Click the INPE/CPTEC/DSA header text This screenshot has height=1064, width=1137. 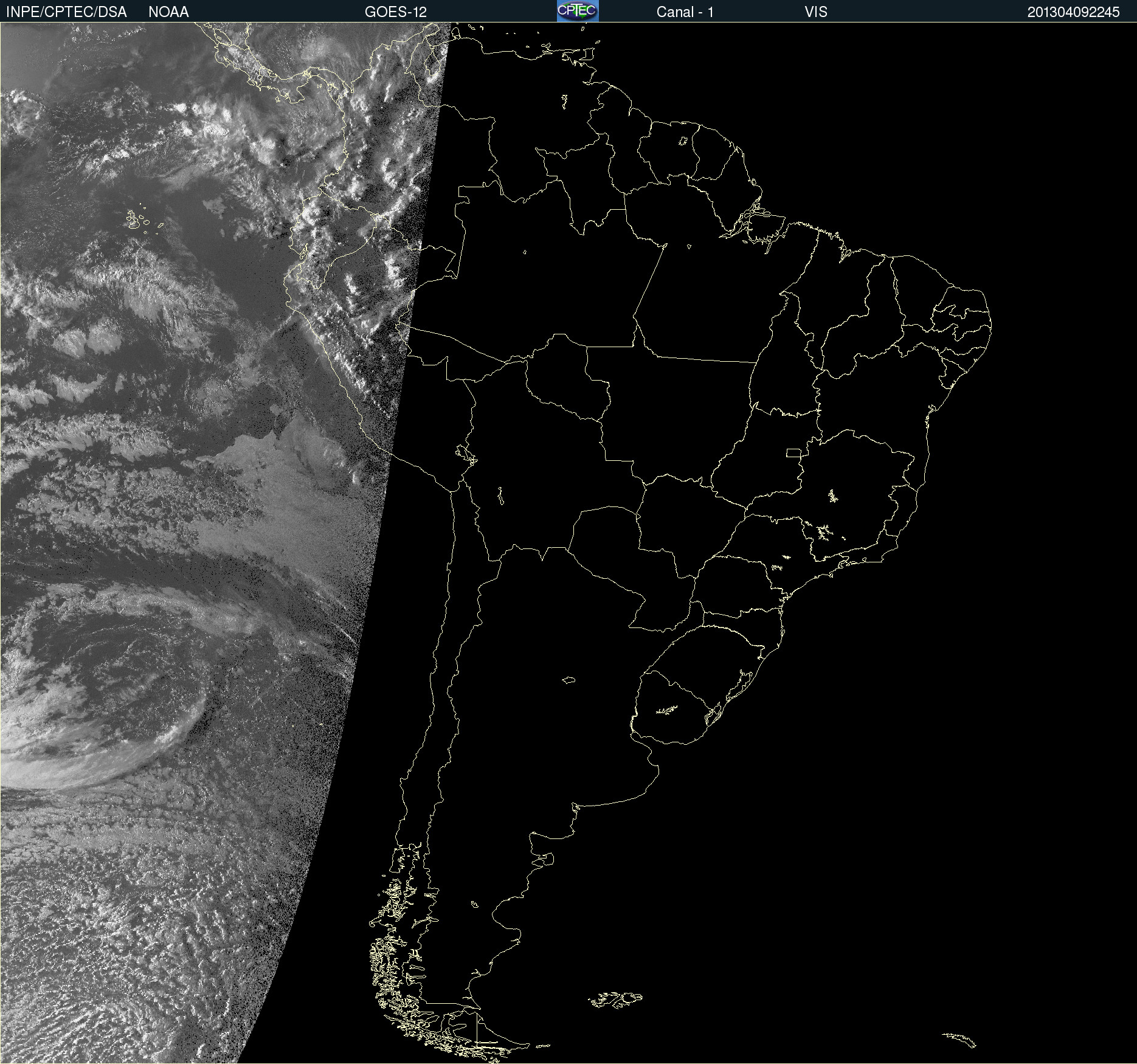point(66,12)
